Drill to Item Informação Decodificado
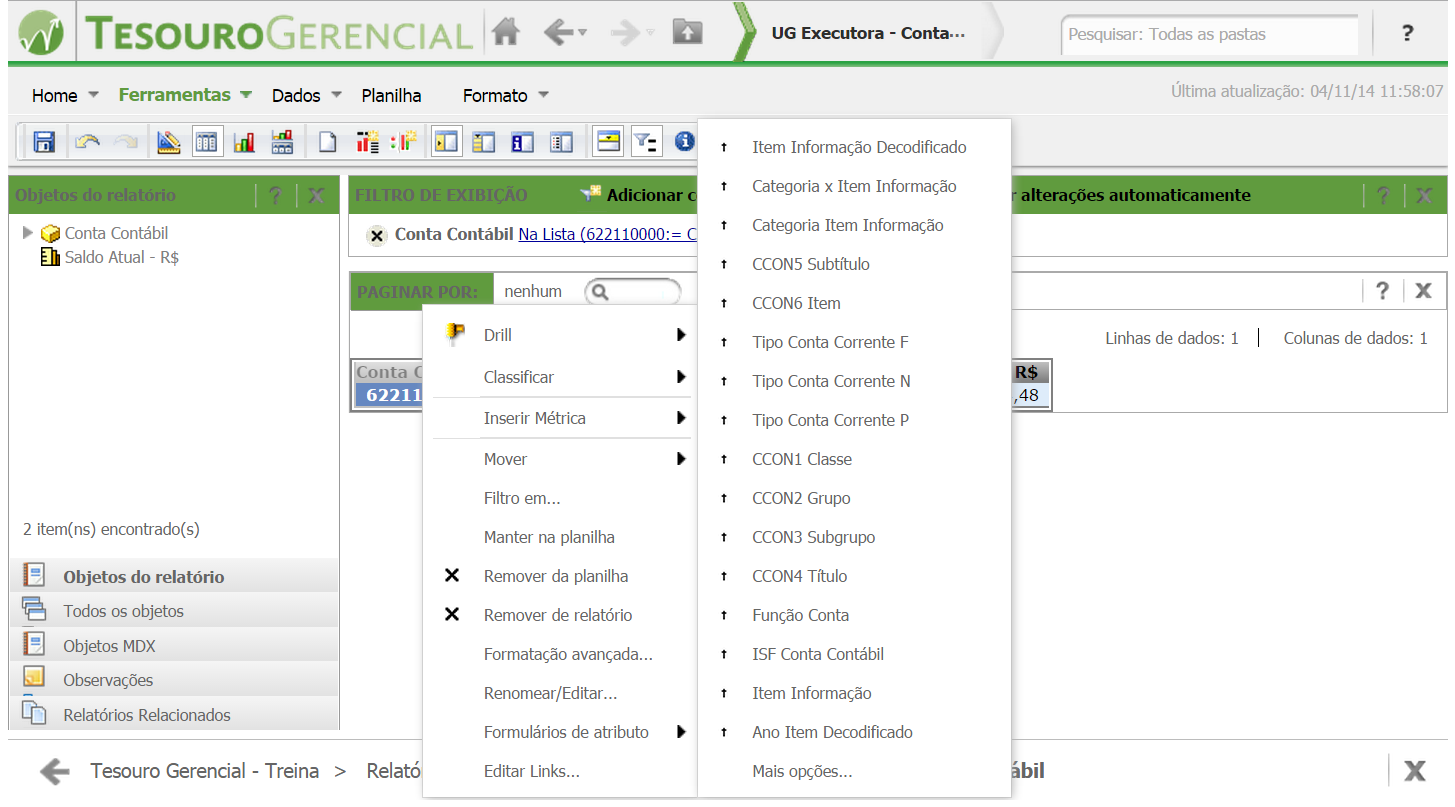Screen dimensions: 1455x807 tap(859, 147)
